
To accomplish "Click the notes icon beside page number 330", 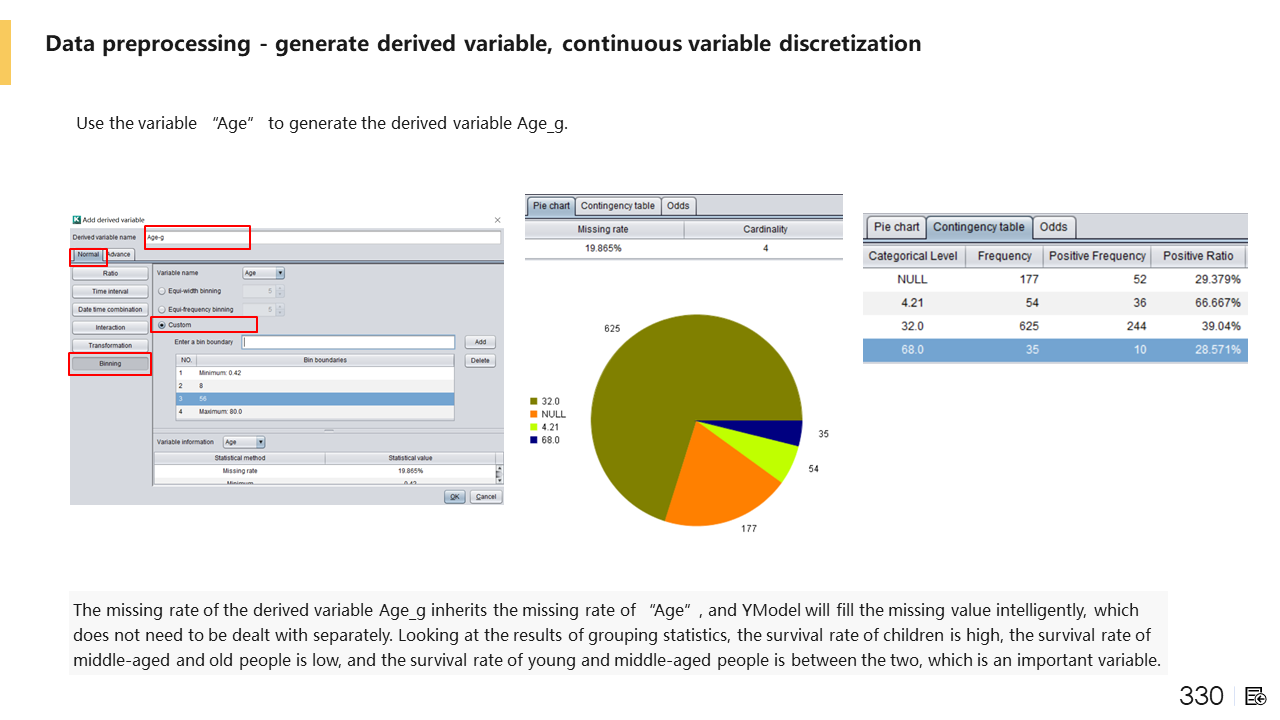I will [x=1256, y=696].
